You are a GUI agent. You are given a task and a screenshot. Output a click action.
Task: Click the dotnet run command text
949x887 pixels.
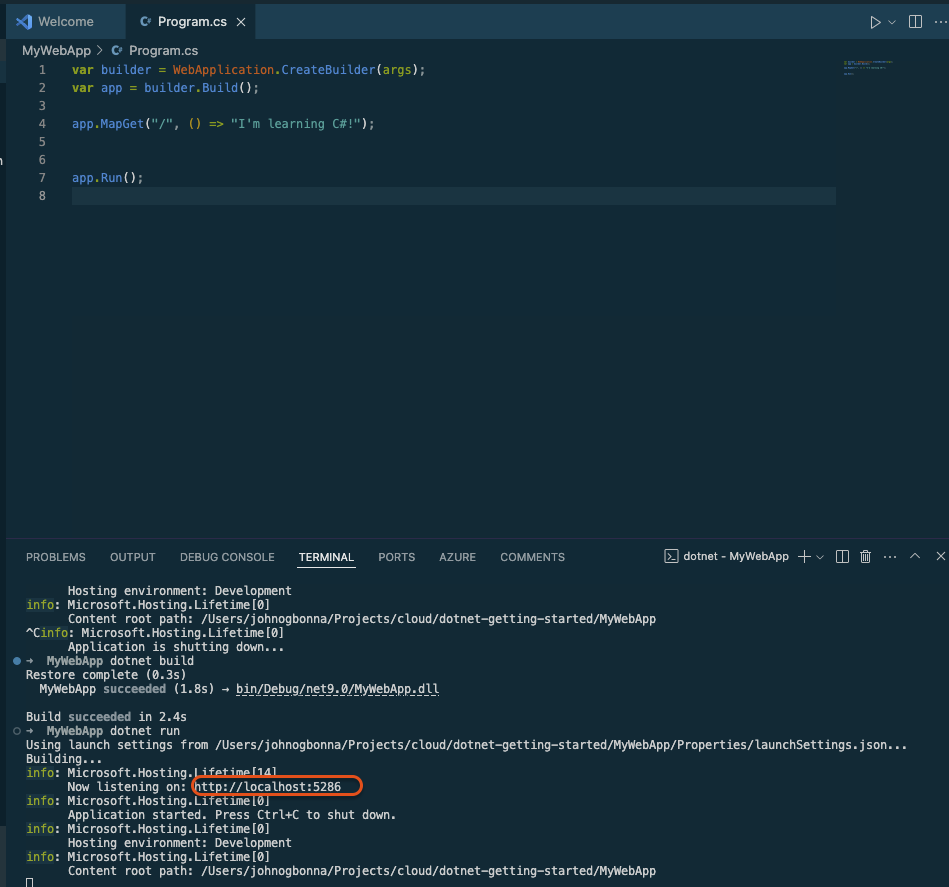coord(145,732)
